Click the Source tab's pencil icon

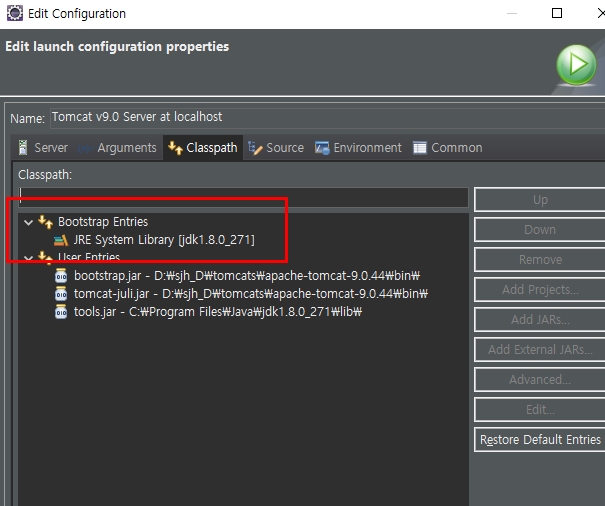coord(255,148)
